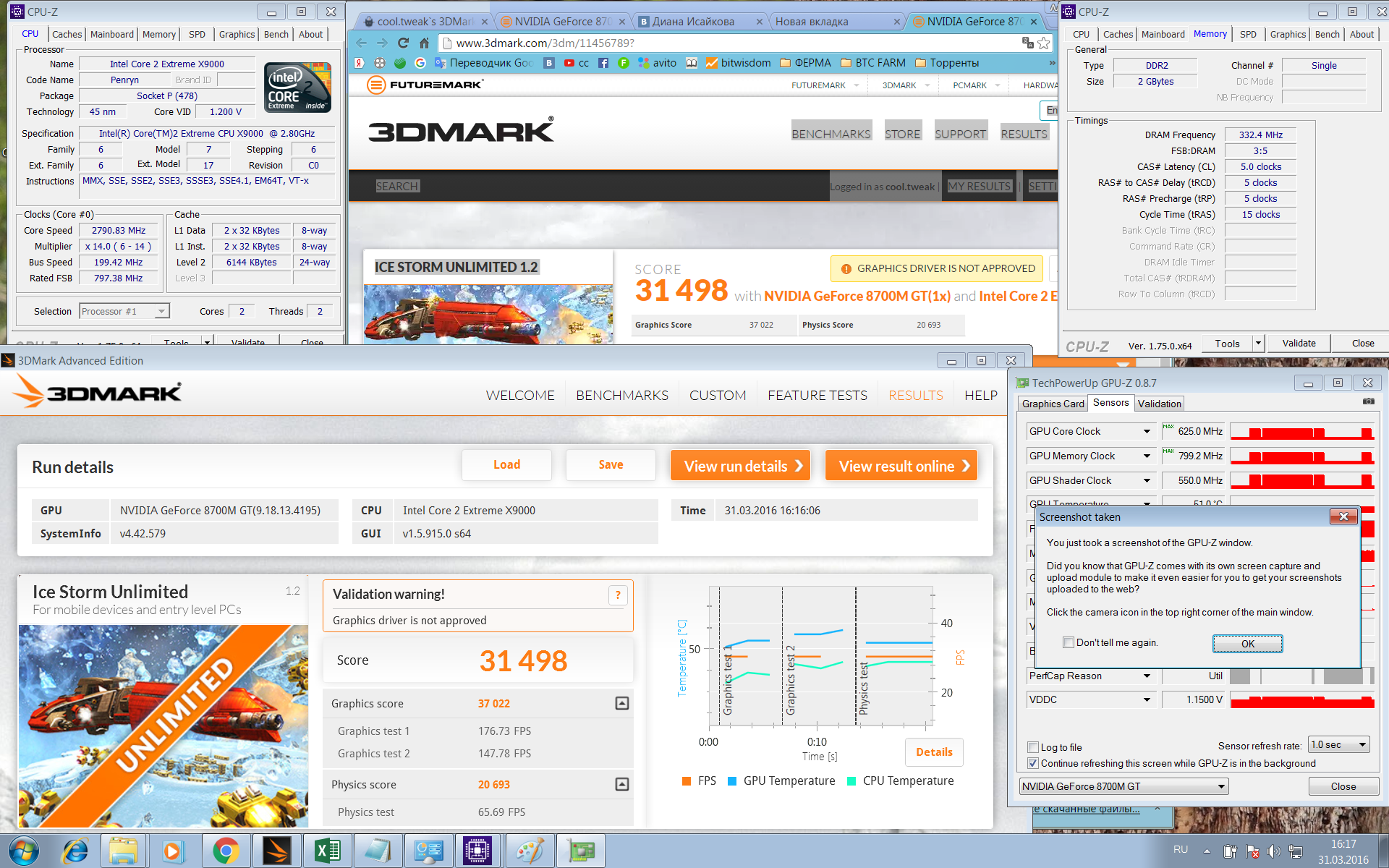Screen dimensions: 1389x868
Task: Open the Yandex bookmark icon
Action: (x=359, y=63)
